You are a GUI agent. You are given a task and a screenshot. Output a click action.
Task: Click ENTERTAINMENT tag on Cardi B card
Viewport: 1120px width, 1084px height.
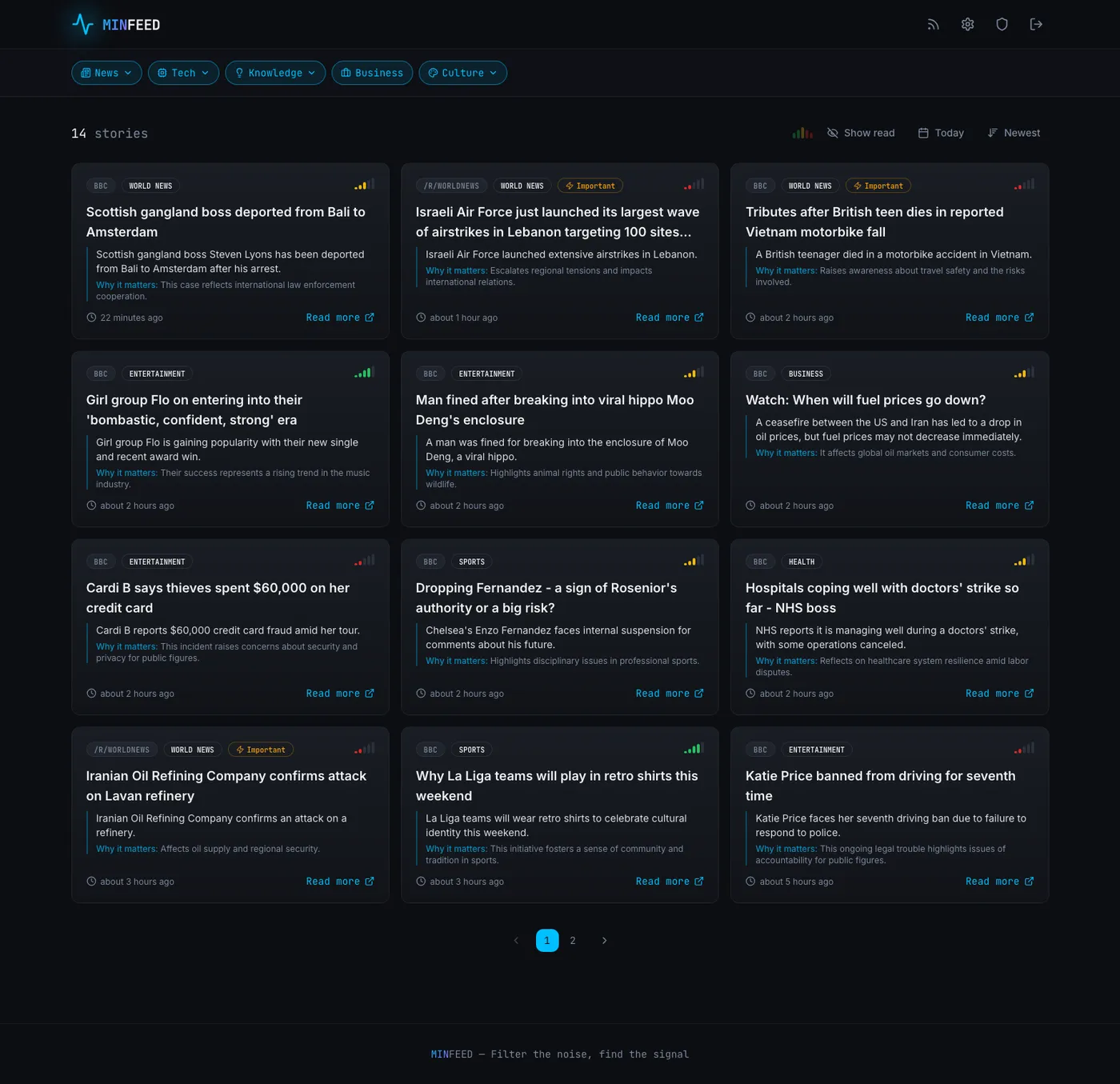point(157,562)
